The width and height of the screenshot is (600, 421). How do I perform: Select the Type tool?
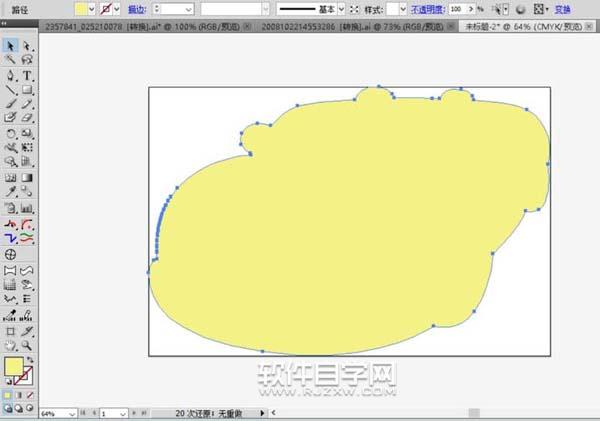pyautogui.click(x=27, y=75)
